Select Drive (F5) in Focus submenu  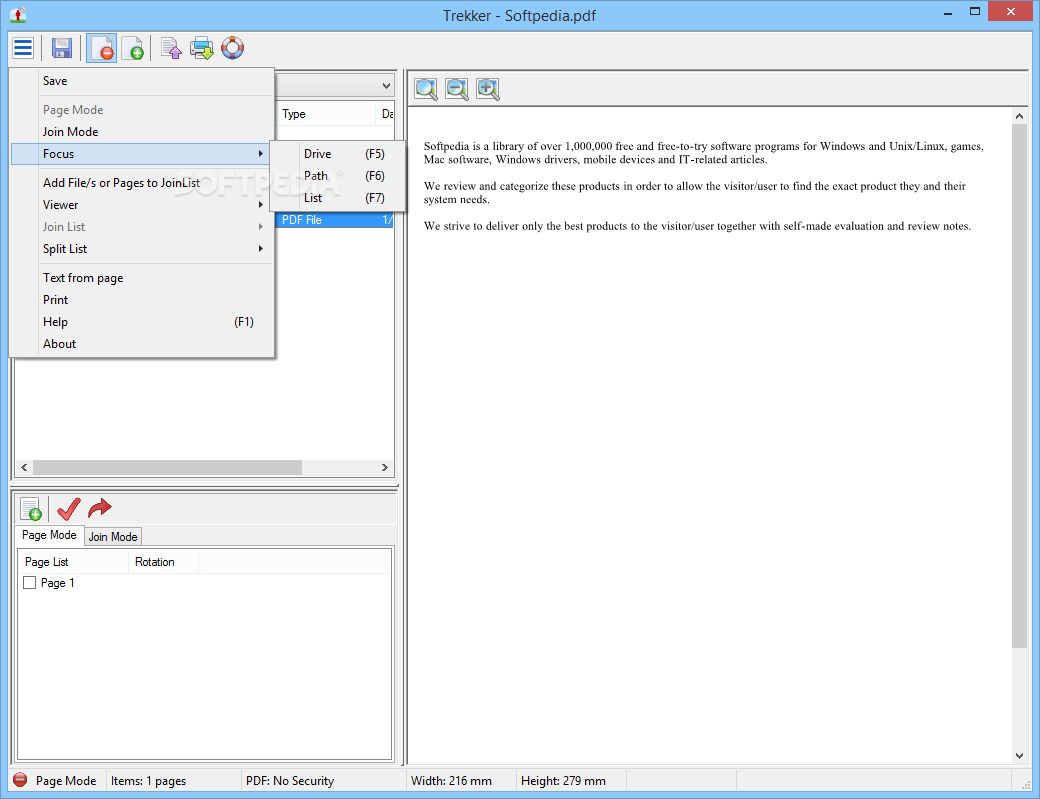click(x=338, y=154)
